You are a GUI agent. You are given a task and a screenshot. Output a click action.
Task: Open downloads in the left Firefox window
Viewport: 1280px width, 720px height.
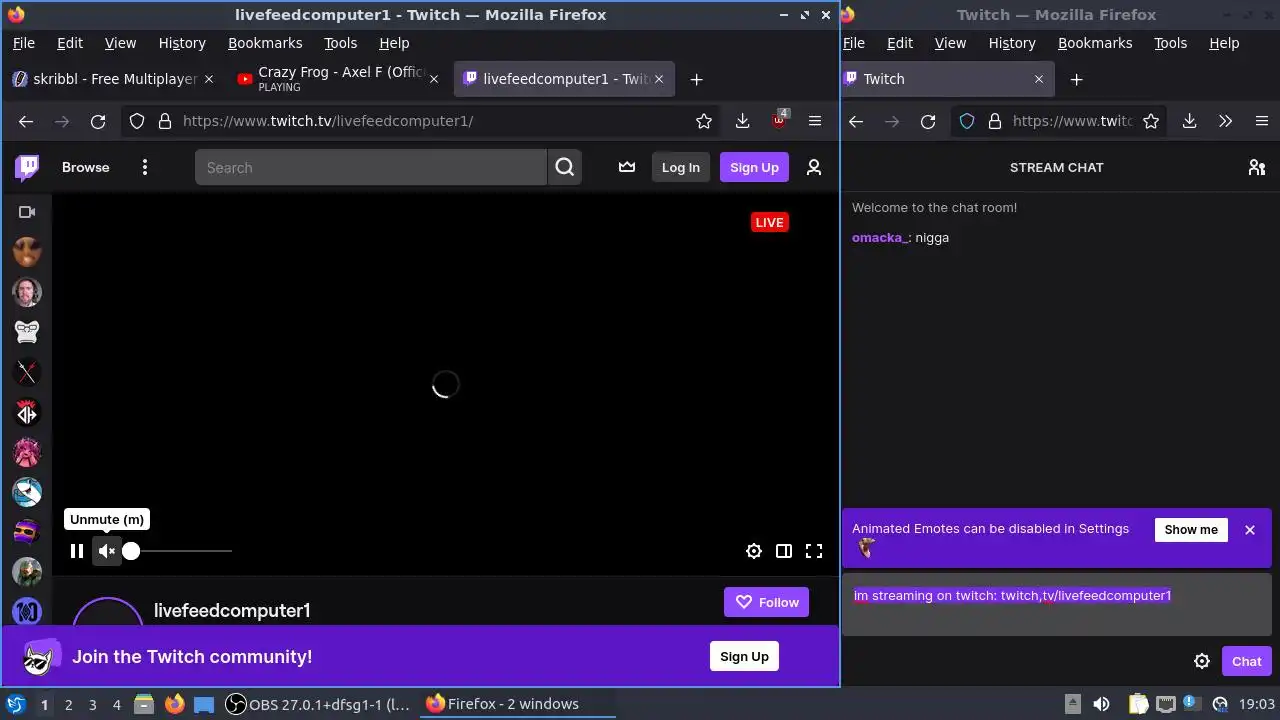tap(742, 121)
